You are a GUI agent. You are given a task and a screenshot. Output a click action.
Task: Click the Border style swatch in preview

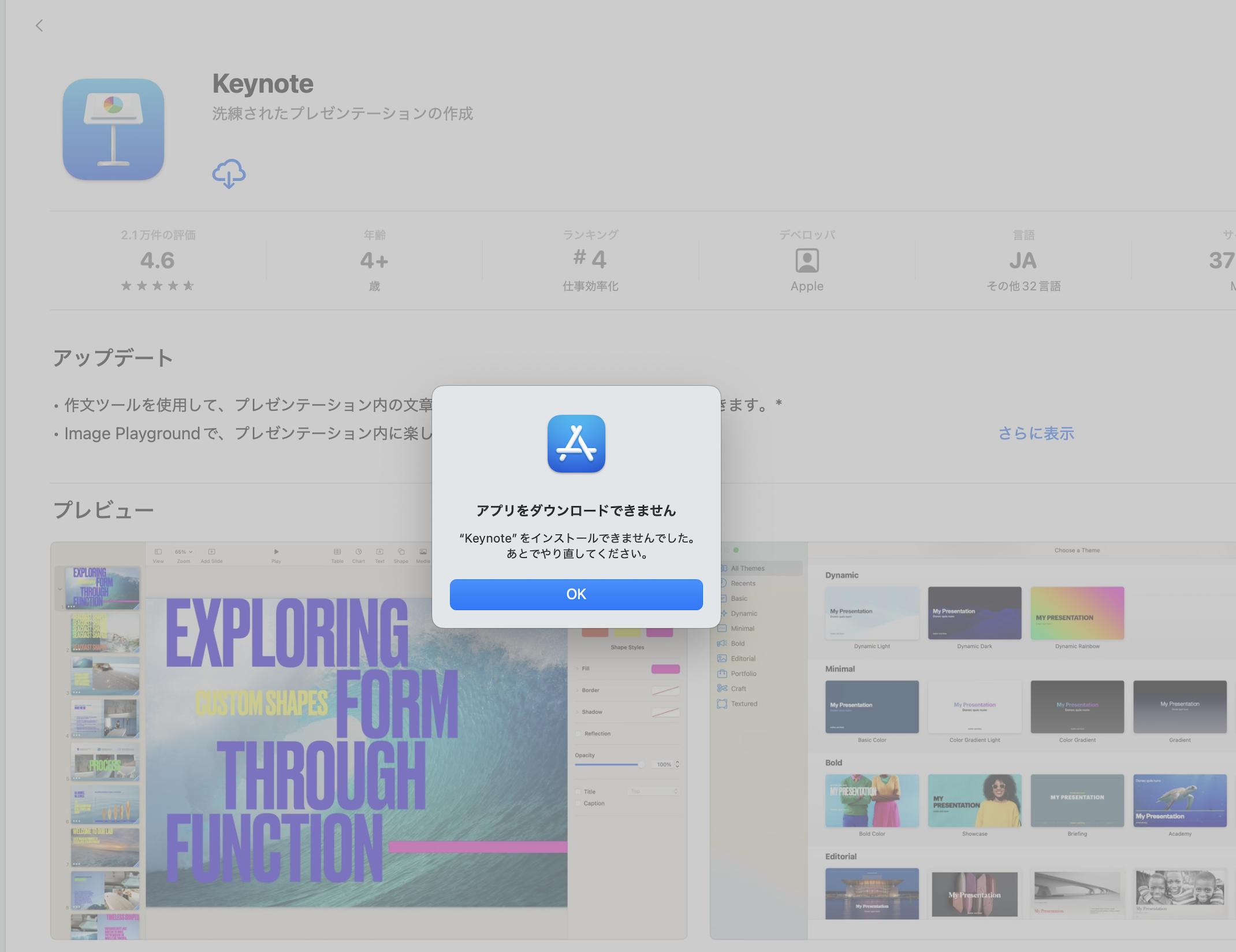(665, 690)
